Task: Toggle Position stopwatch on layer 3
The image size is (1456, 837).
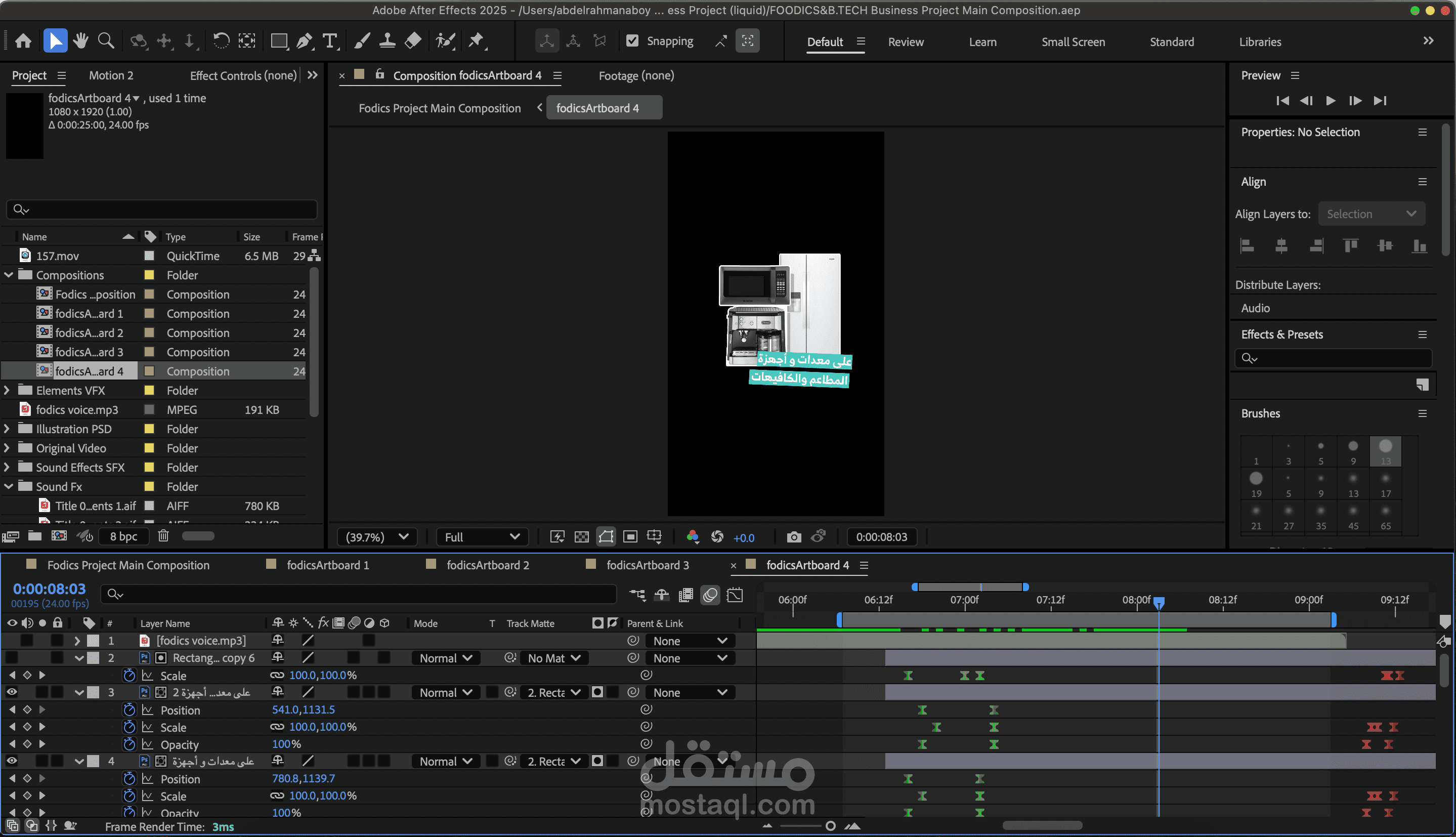Action: coord(130,710)
